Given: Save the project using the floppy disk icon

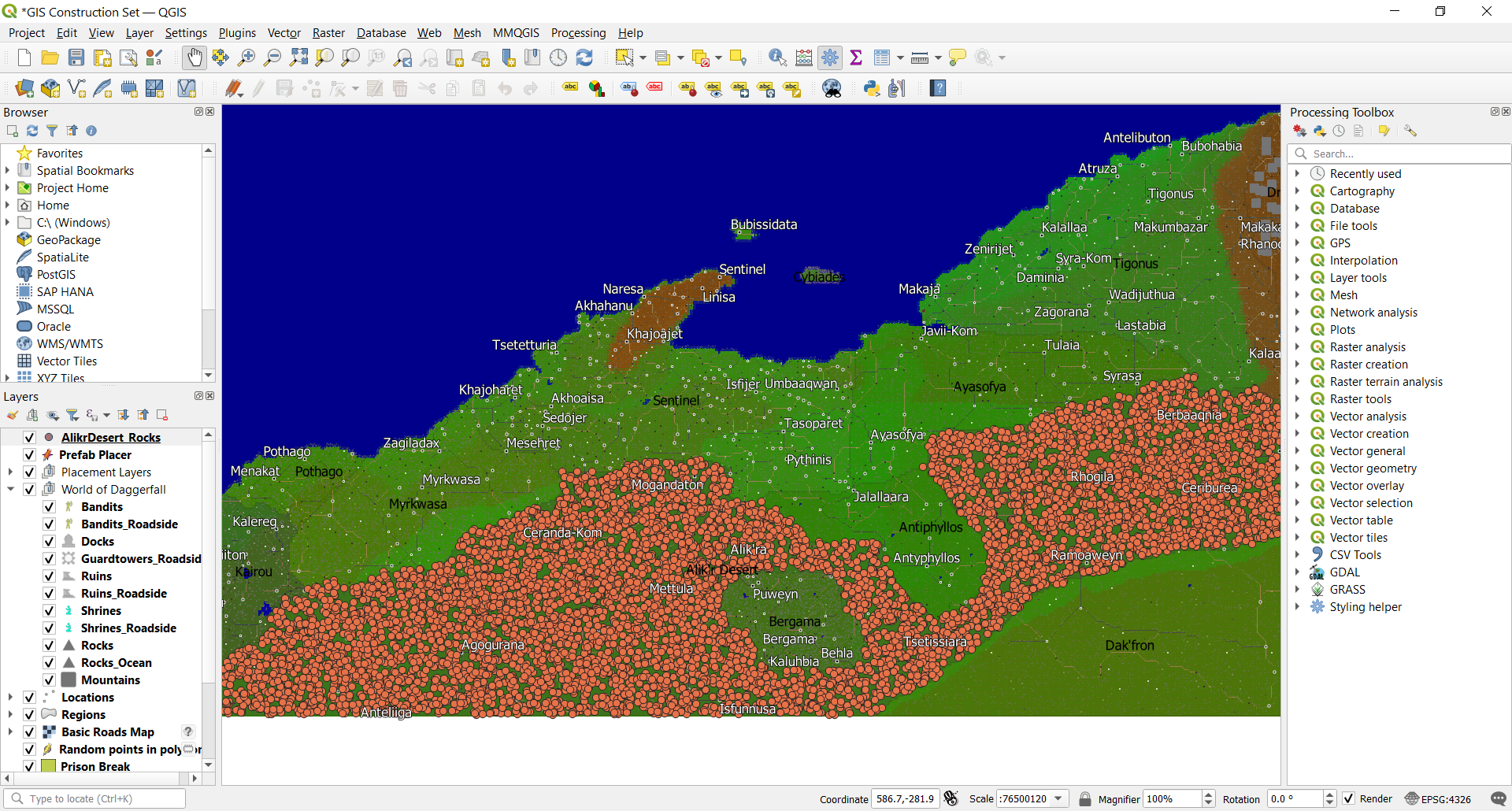Looking at the screenshot, I should tap(76, 57).
